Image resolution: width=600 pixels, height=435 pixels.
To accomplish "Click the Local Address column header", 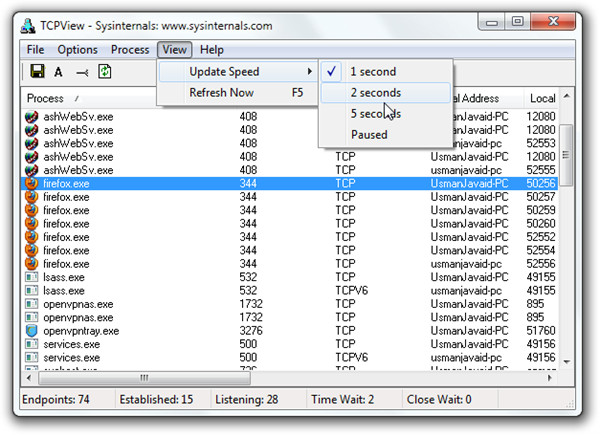I will point(488,99).
